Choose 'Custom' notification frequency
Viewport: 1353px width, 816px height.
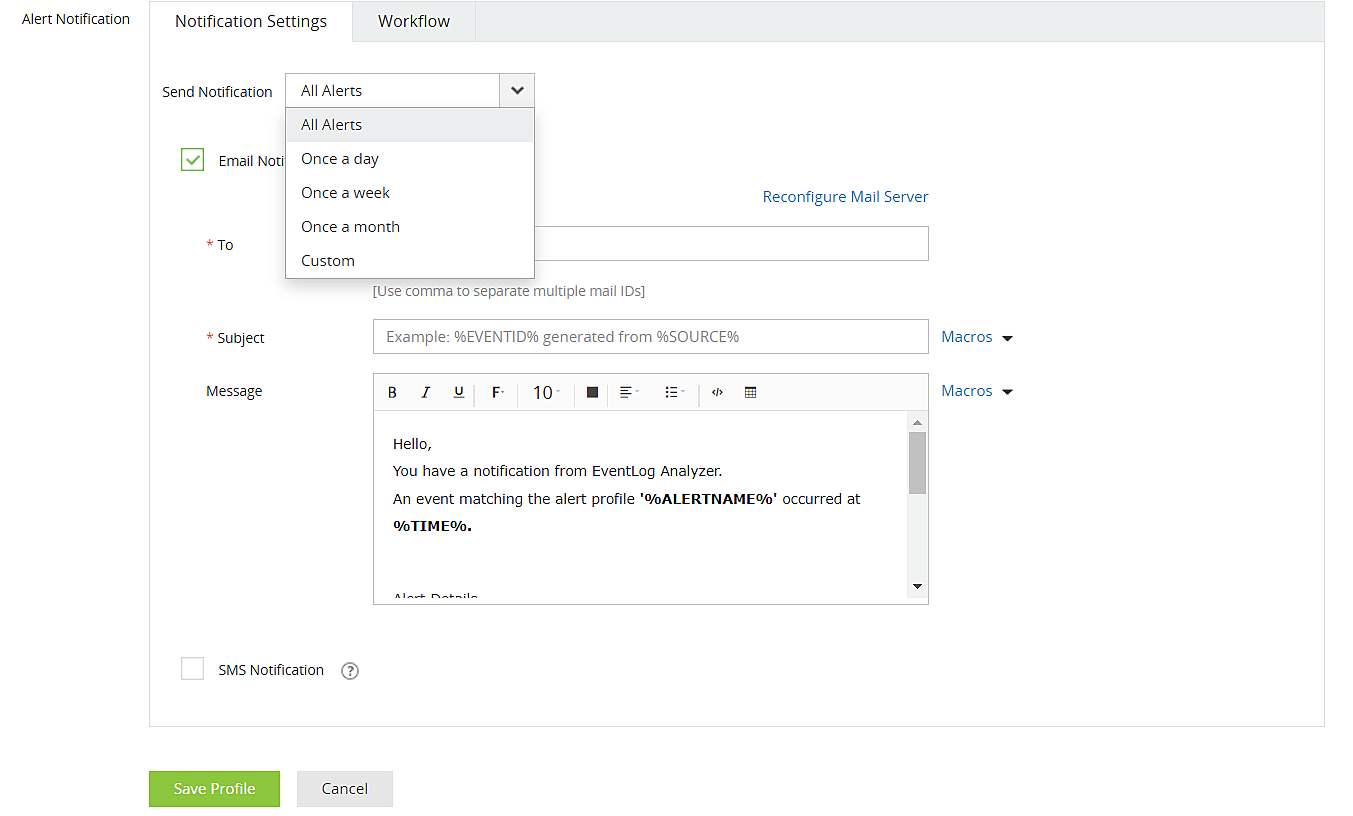pos(327,260)
